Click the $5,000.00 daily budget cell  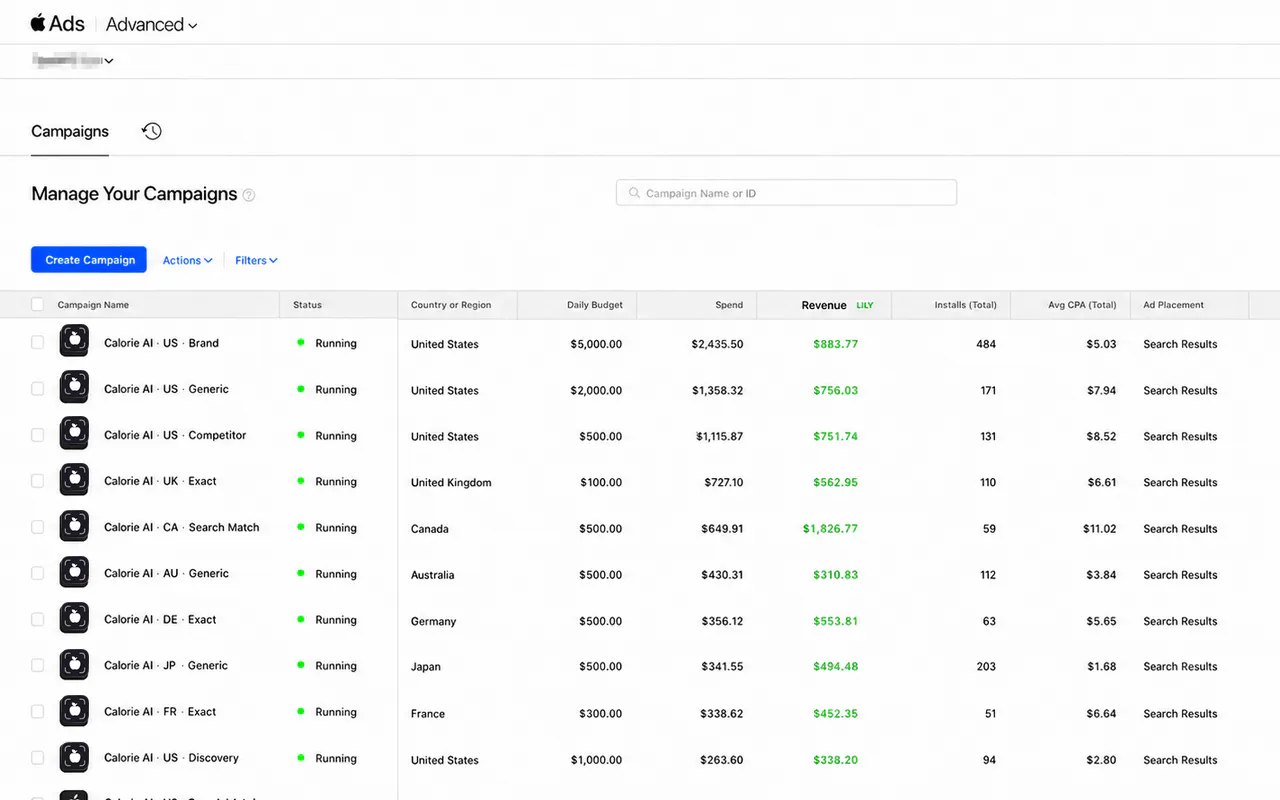coord(596,344)
